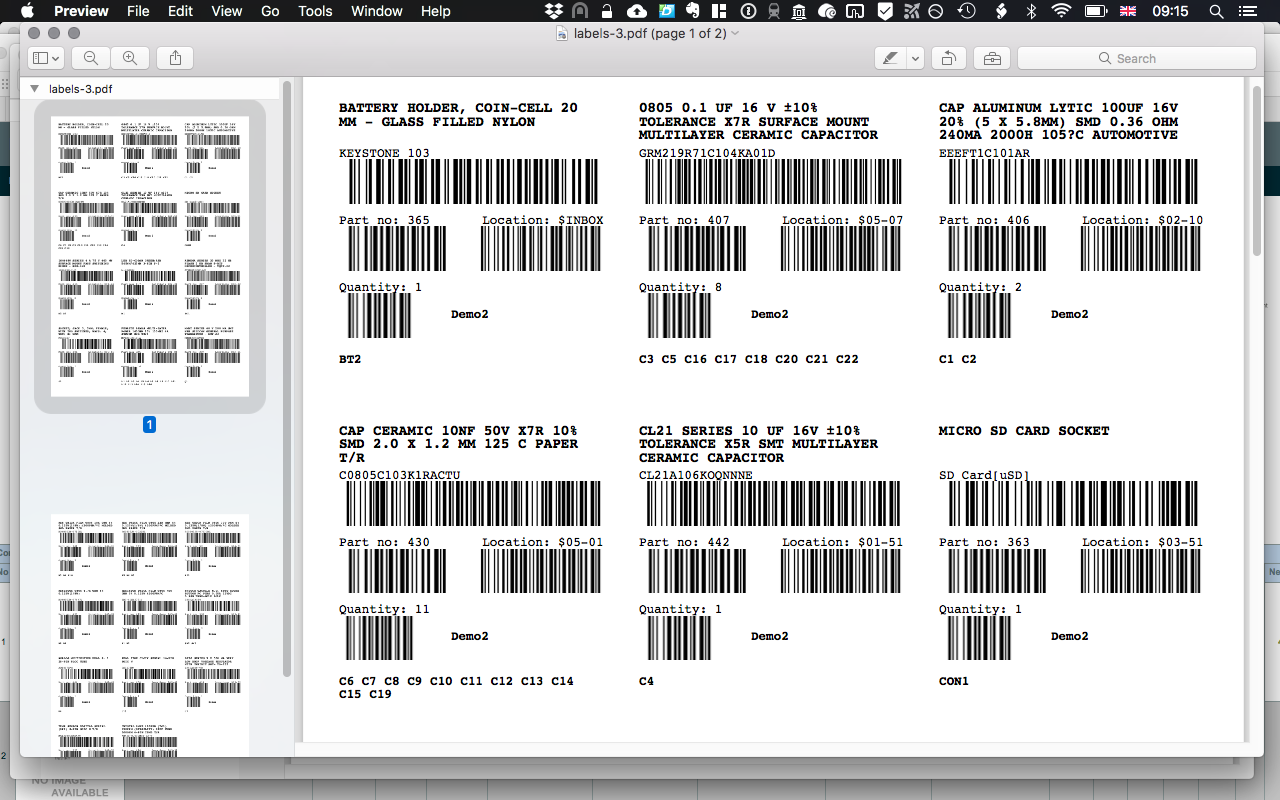Image resolution: width=1280 pixels, height=800 pixels.
Task: Click the 'C1 C2' designator text
Action: 958,359
